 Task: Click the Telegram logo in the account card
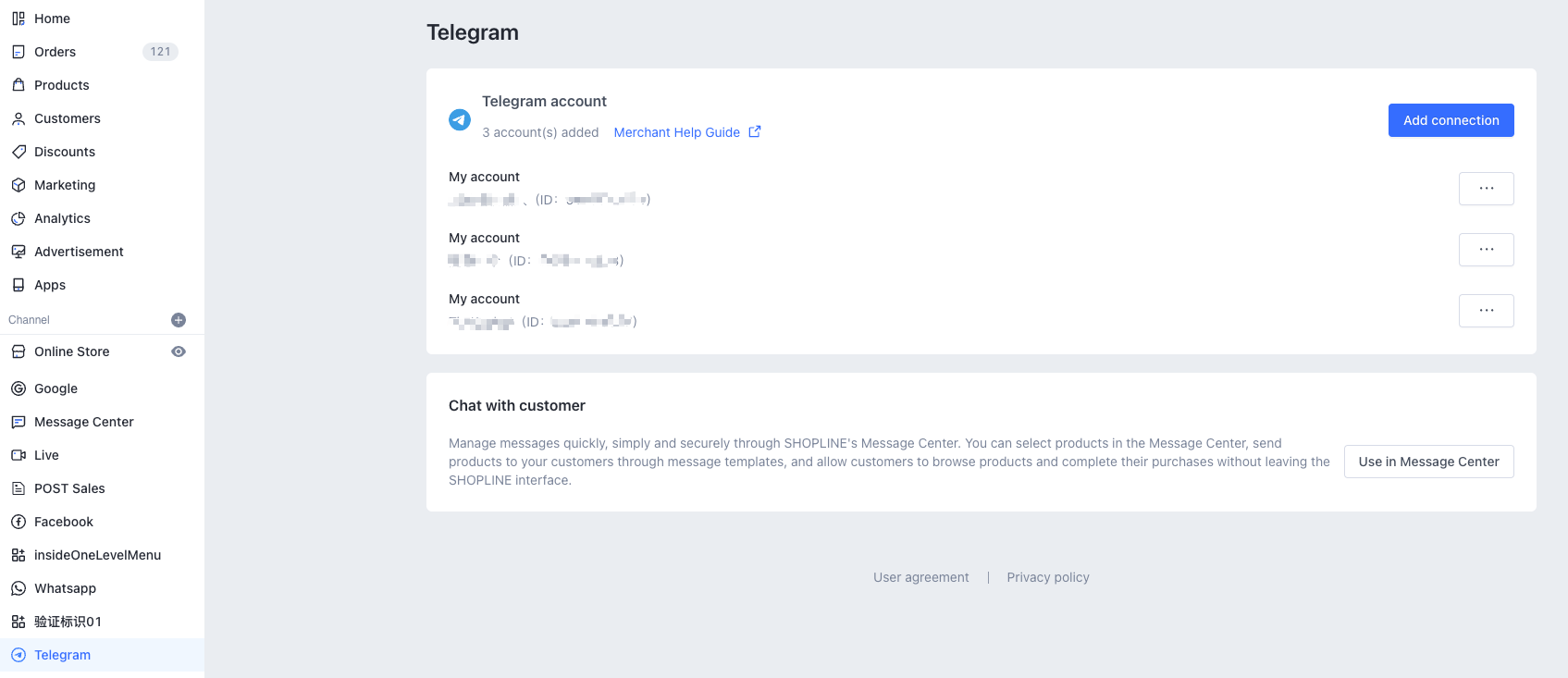coord(460,119)
